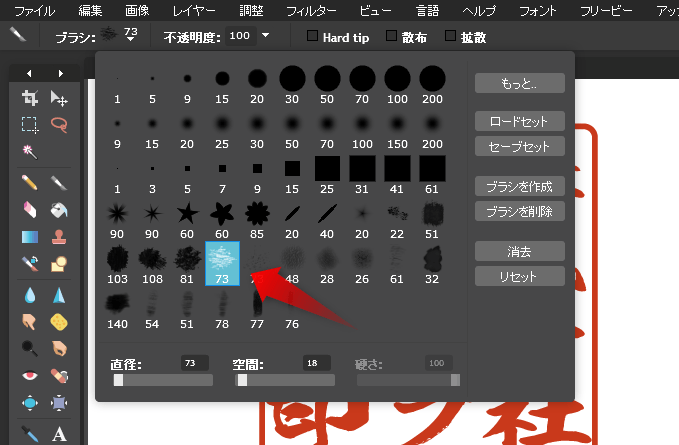Open the ビュー menu
The image size is (679, 445).
375,11
